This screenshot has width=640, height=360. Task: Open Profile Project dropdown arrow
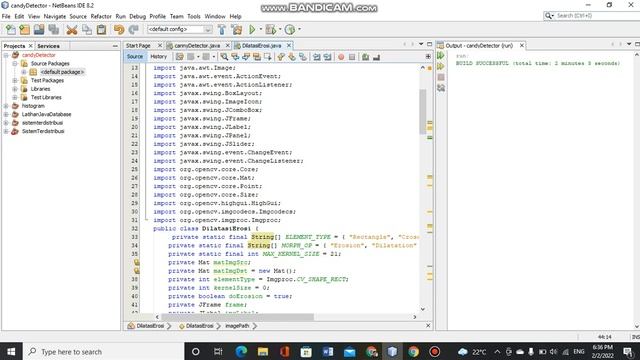click(x=299, y=29)
